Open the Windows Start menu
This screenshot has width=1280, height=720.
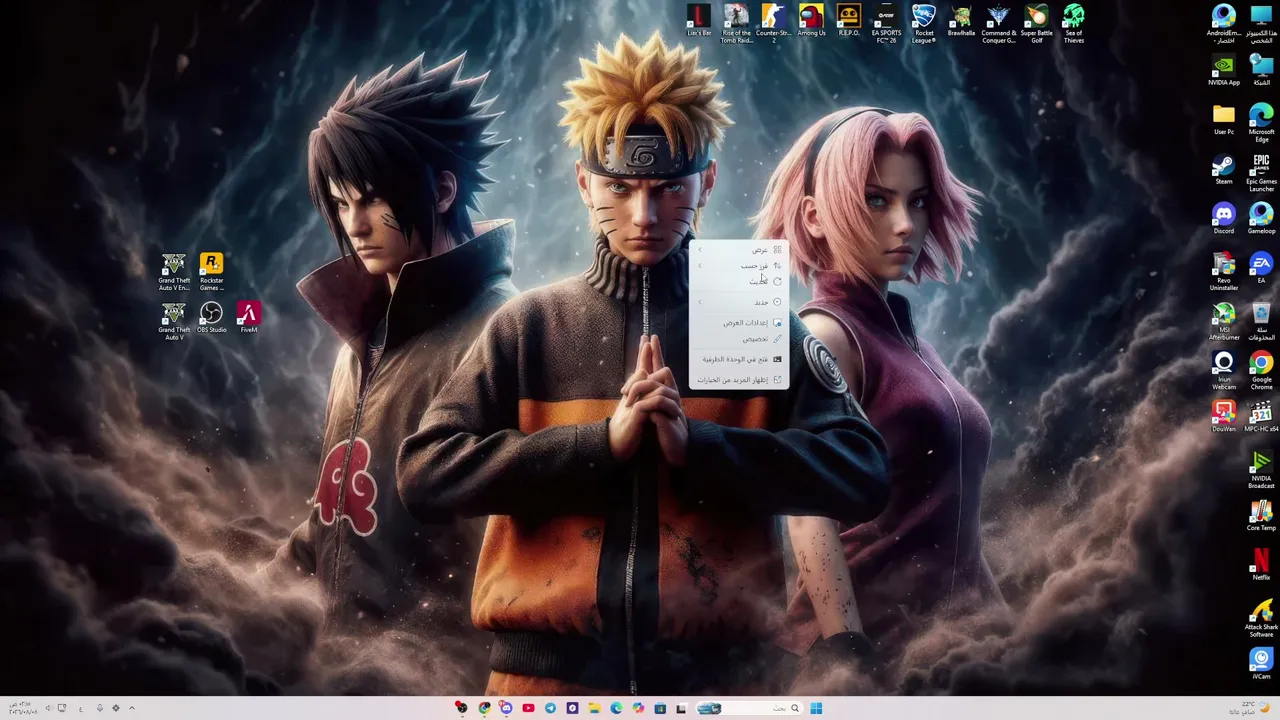(816, 708)
